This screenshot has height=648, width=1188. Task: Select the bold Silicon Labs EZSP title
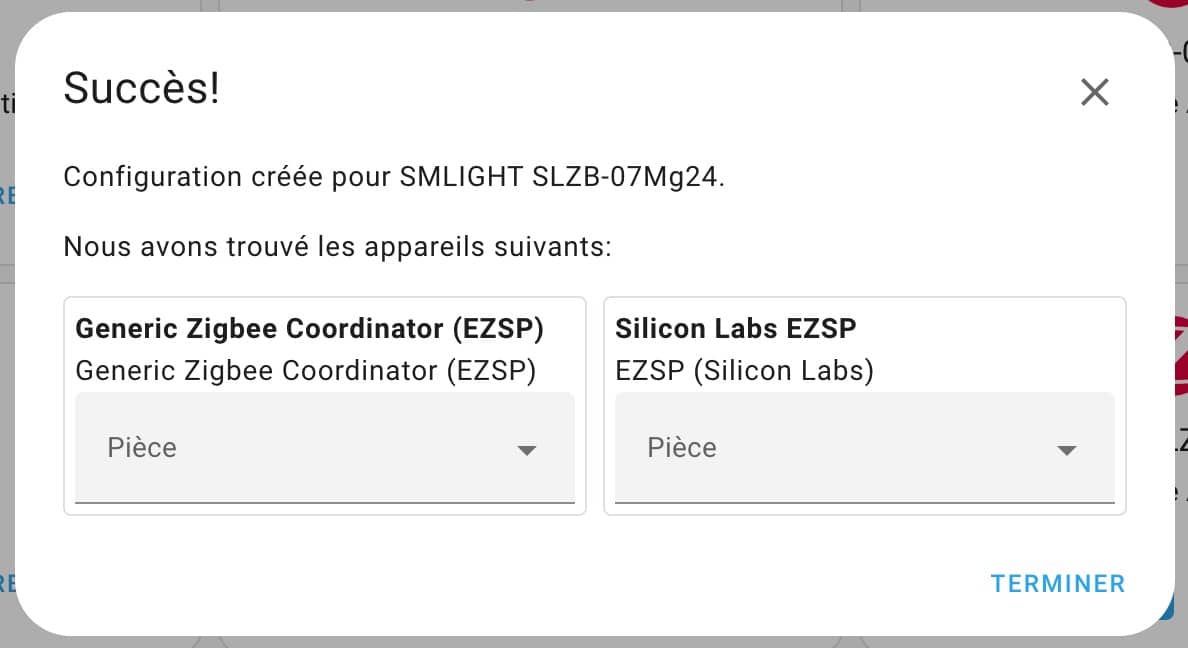click(x=735, y=328)
